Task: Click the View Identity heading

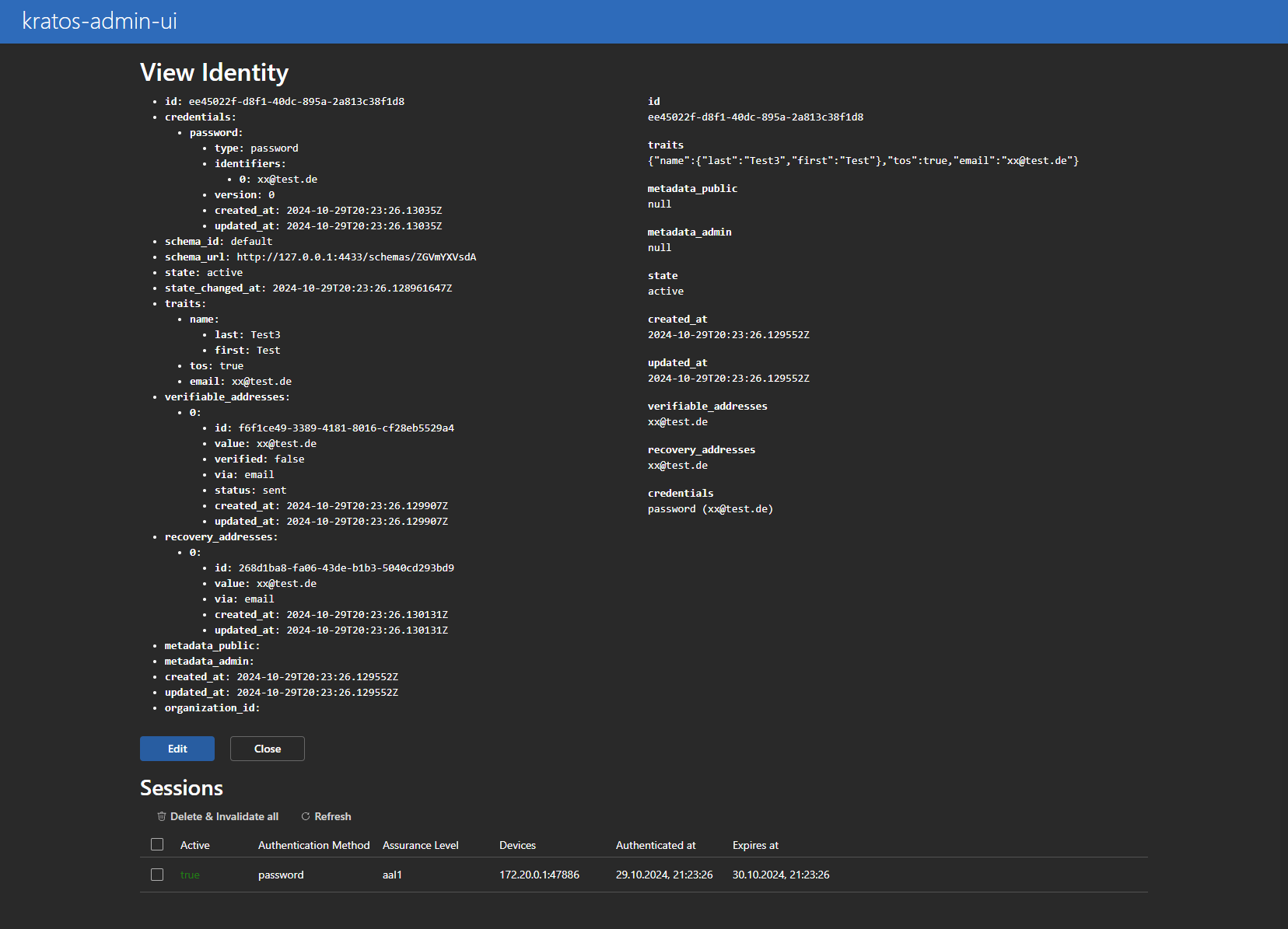Action: click(x=214, y=72)
